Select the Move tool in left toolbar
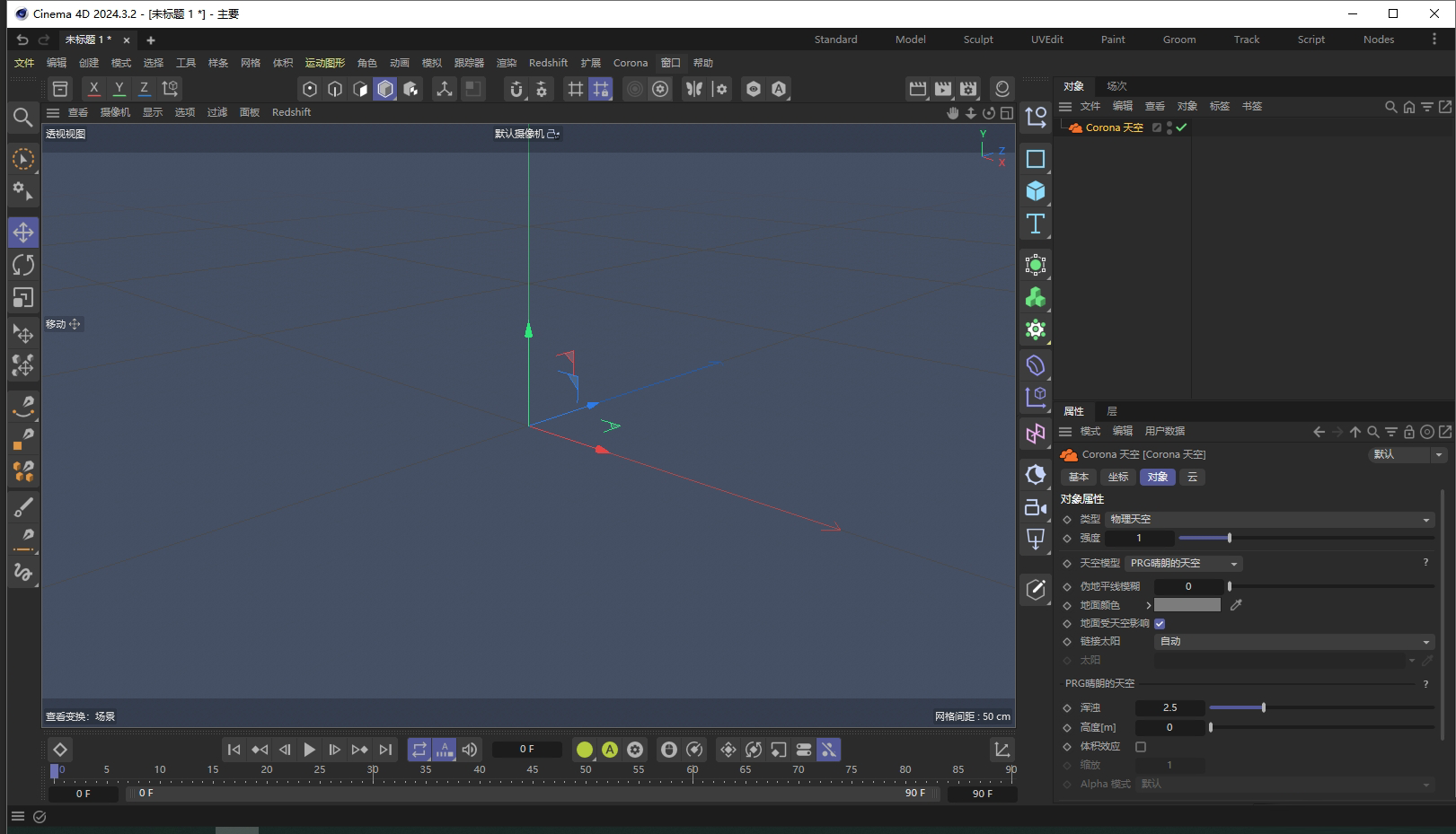 pos(23,232)
